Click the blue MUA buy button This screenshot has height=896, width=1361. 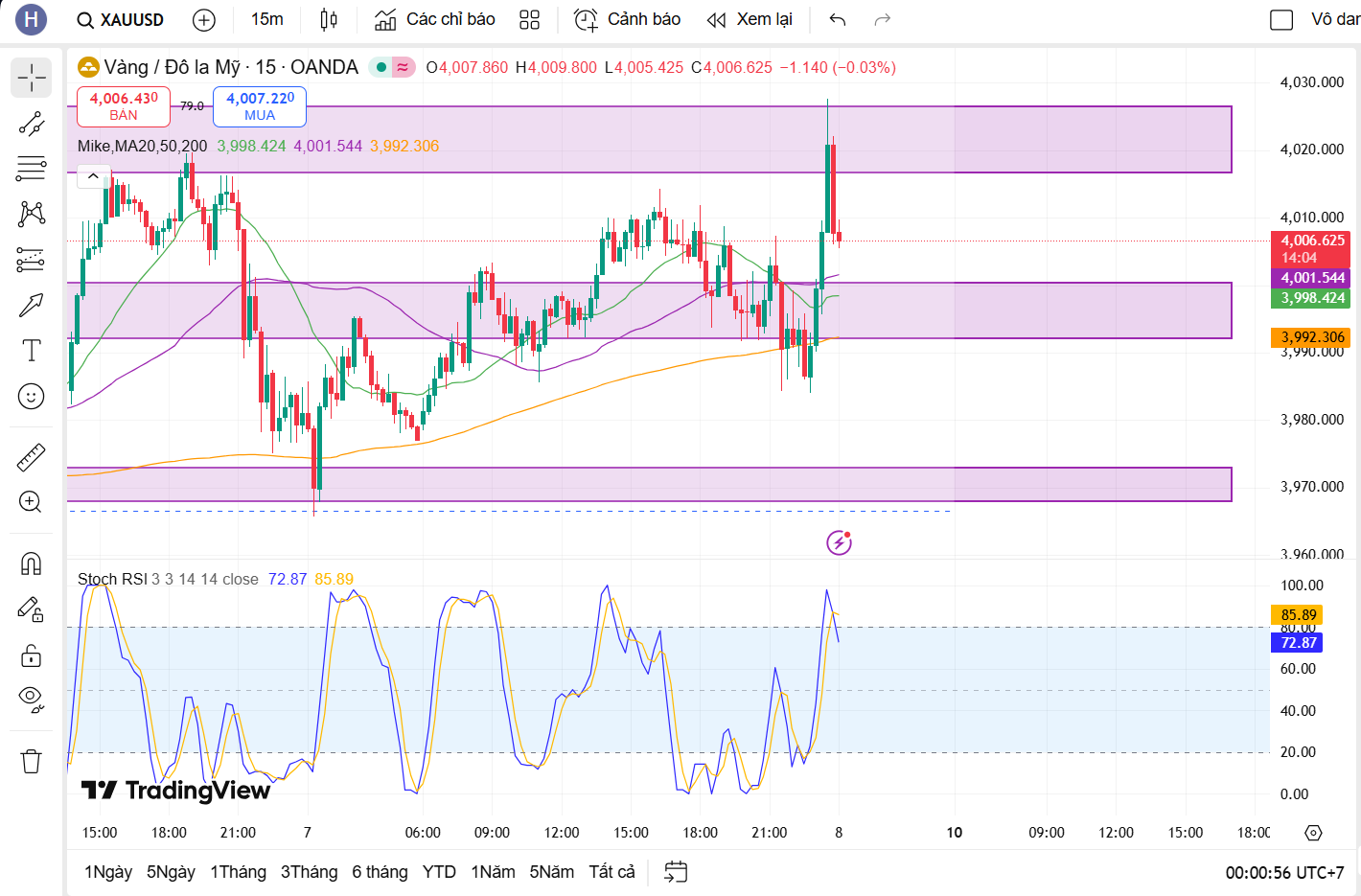pos(260,106)
